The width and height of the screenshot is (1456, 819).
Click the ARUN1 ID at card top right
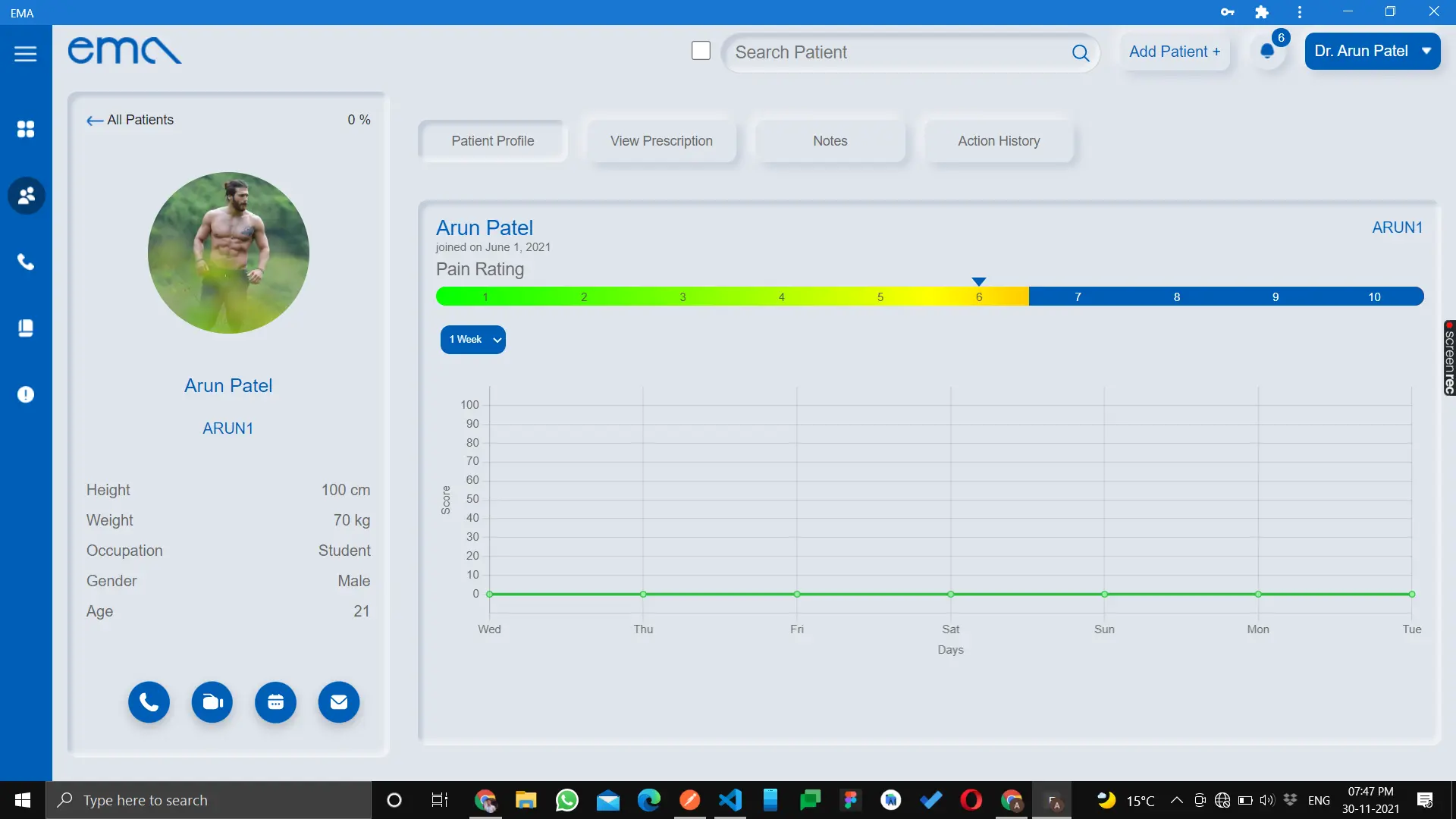(1397, 227)
